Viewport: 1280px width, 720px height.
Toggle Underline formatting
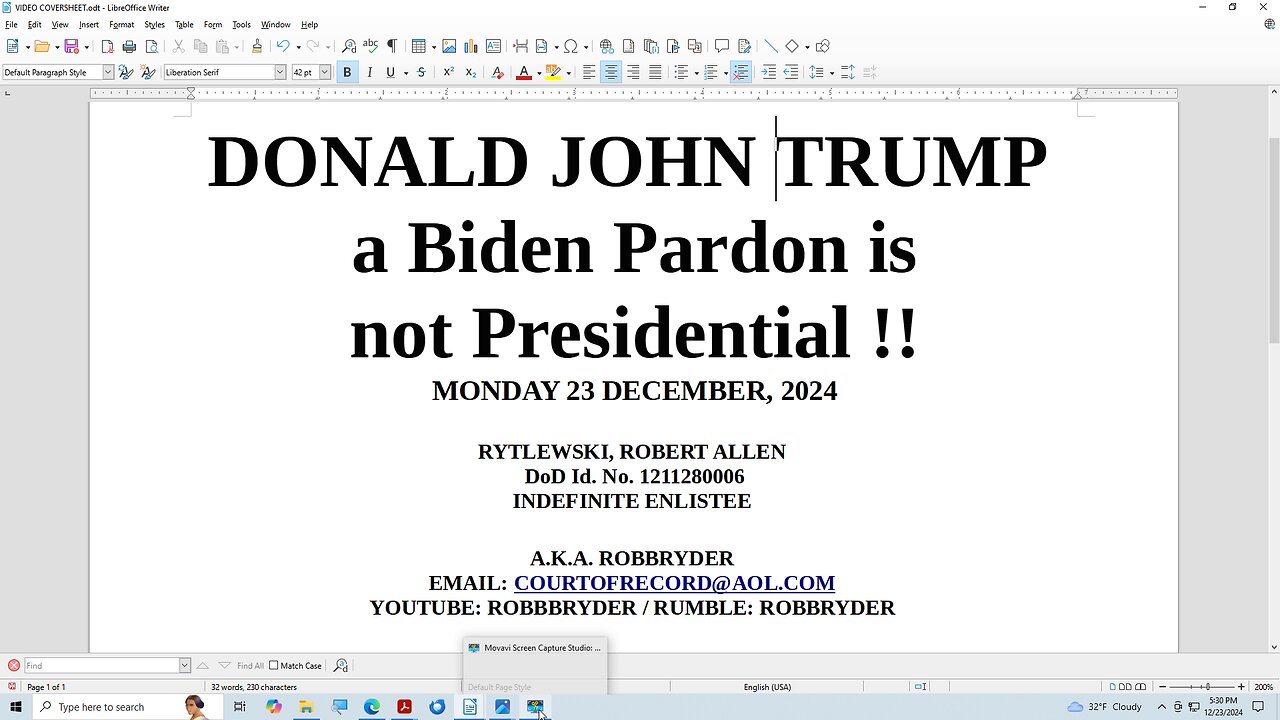pyautogui.click(x=390, y=72)
